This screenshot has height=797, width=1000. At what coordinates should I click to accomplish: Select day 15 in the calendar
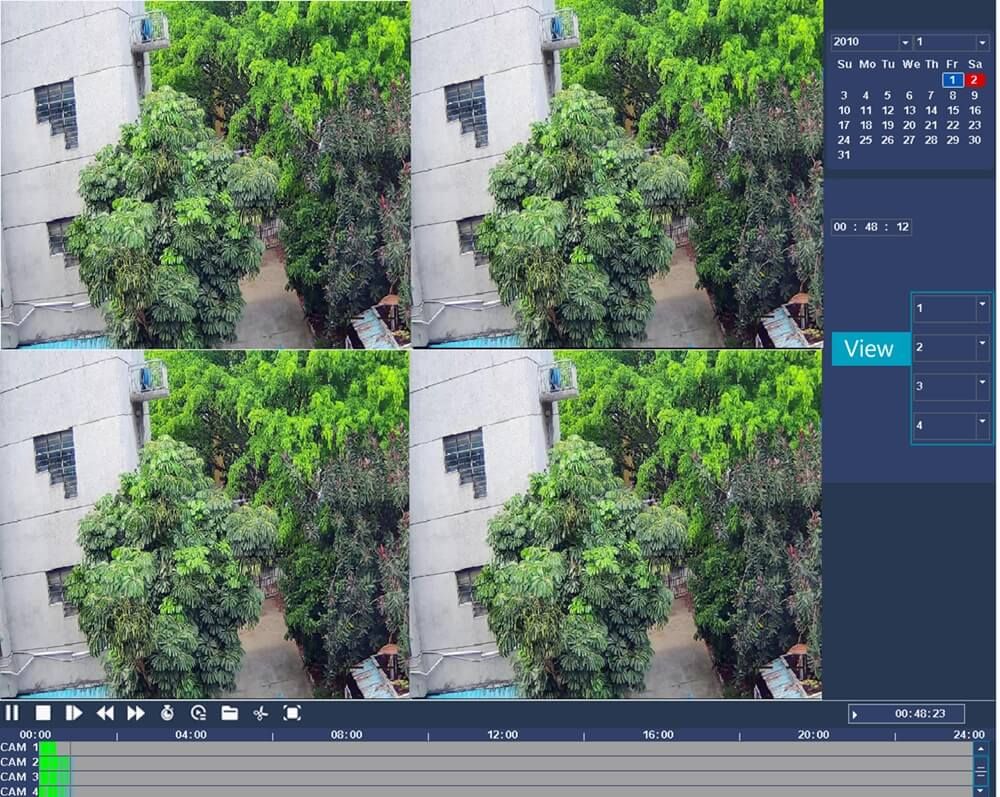tap(953, 111)
